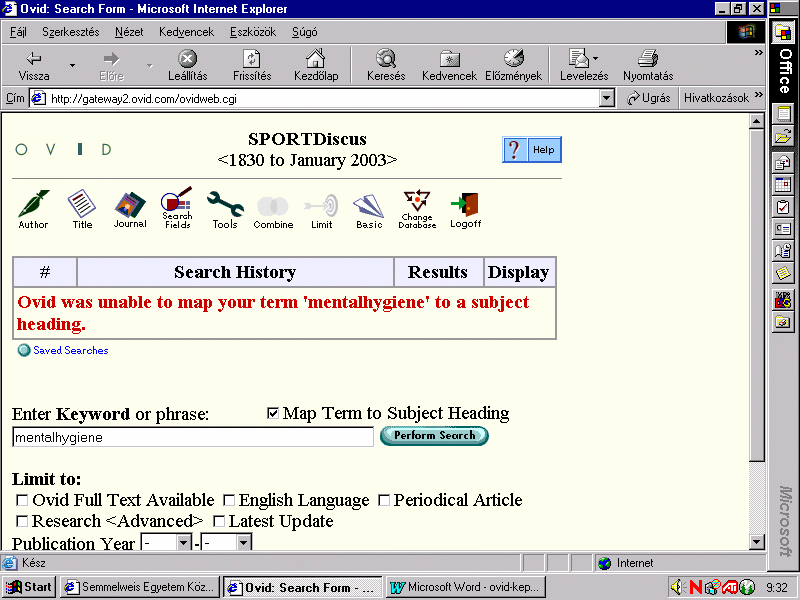Open the Súgó menu
The width and height of the screenshot is (800, 600).
click(x=305, y=32)
